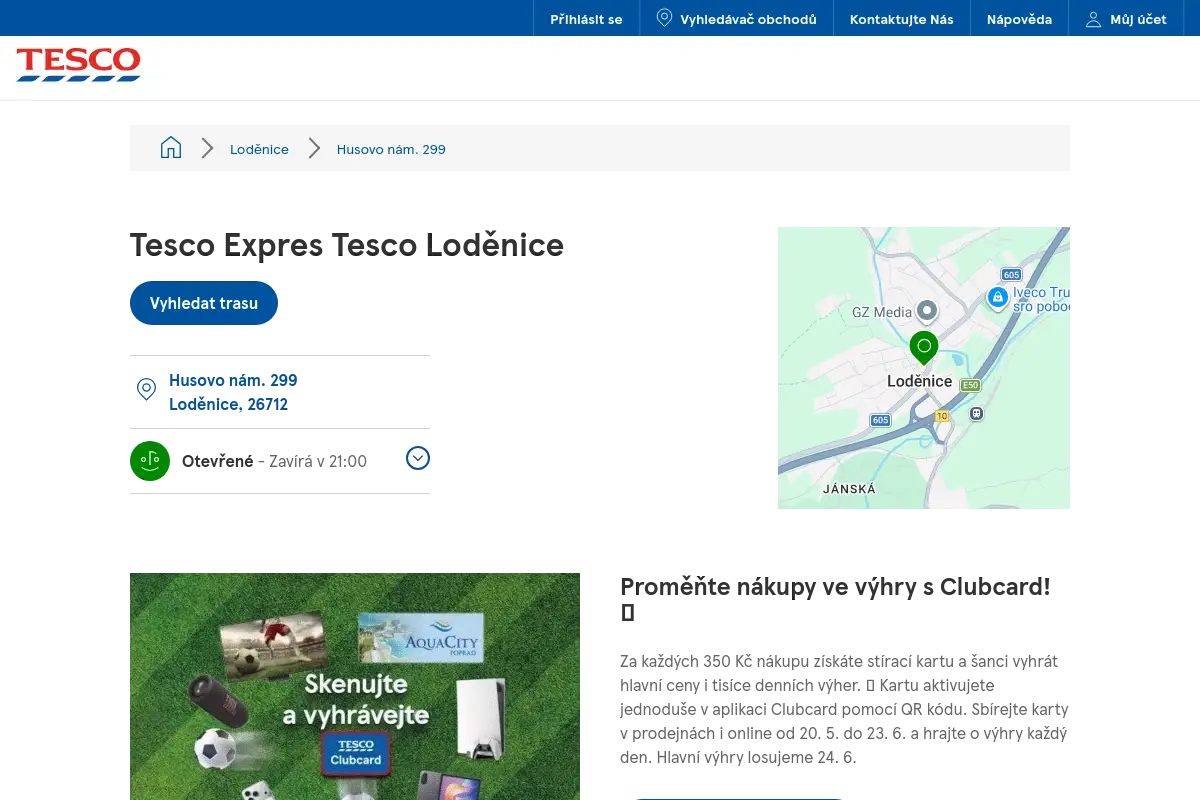
Task: Open the Clubcard promotion banner image
Action: coord(355,686)
